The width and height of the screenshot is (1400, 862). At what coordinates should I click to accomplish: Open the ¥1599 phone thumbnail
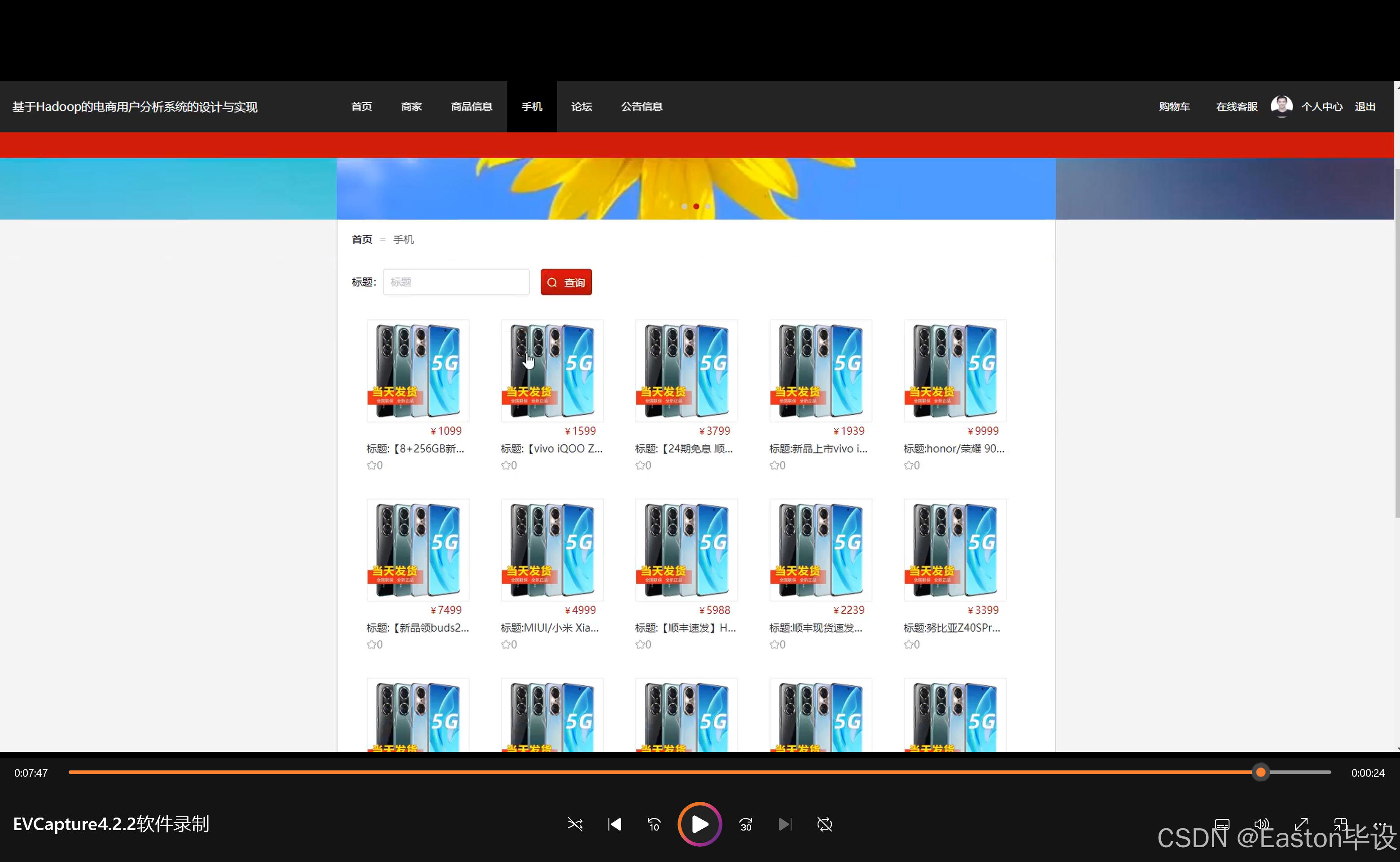(552, 370)
